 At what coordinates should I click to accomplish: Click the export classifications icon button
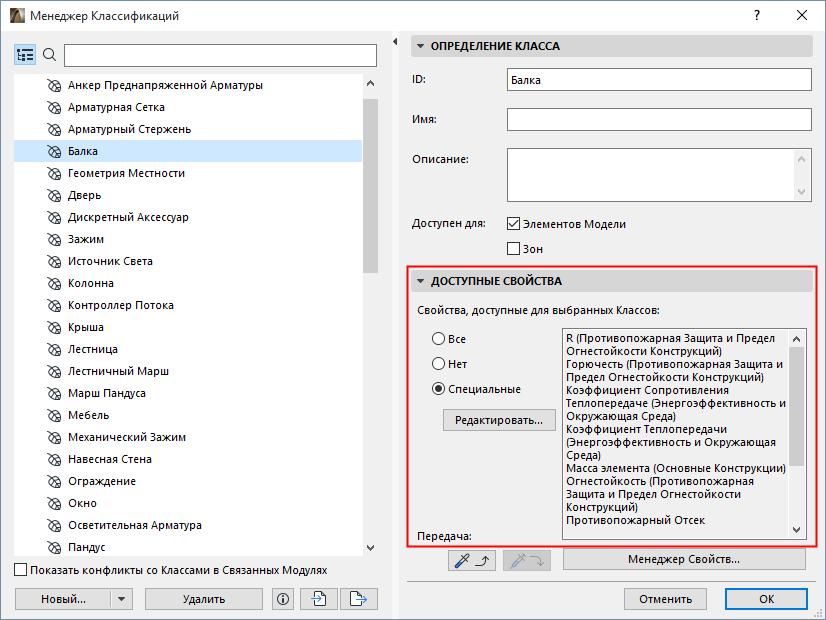(x=359, y=599)
